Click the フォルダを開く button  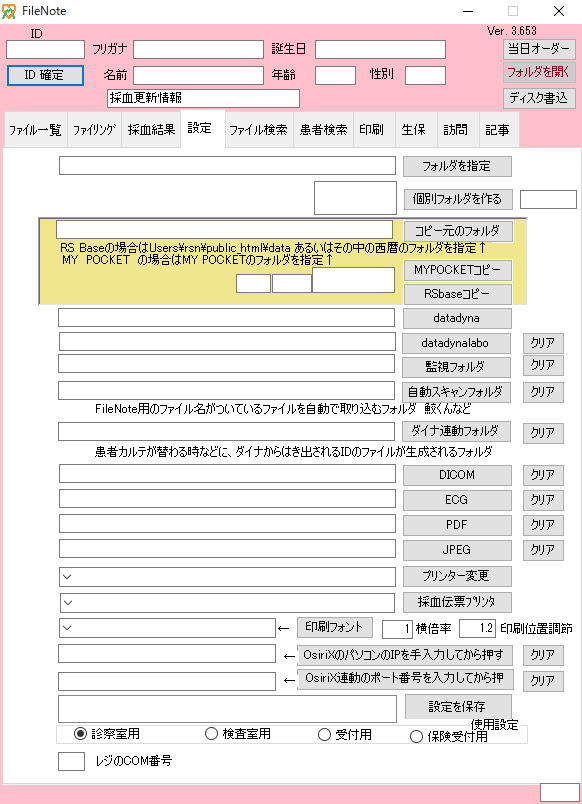(539, 72)
